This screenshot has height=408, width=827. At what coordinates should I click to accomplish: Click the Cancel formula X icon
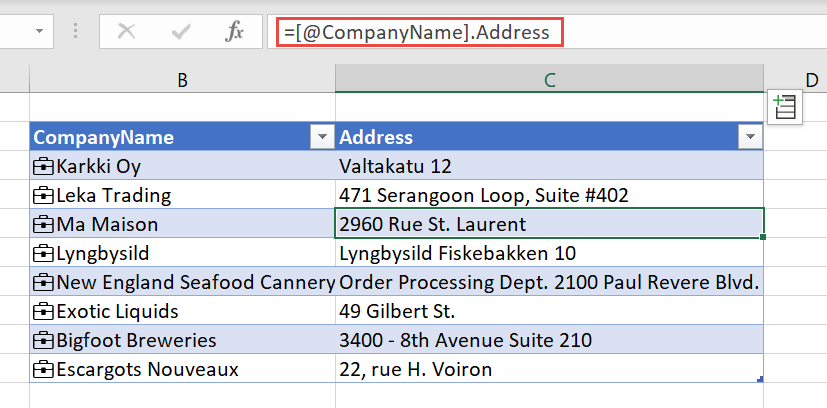pyautogui.click(x=127, y=32)
